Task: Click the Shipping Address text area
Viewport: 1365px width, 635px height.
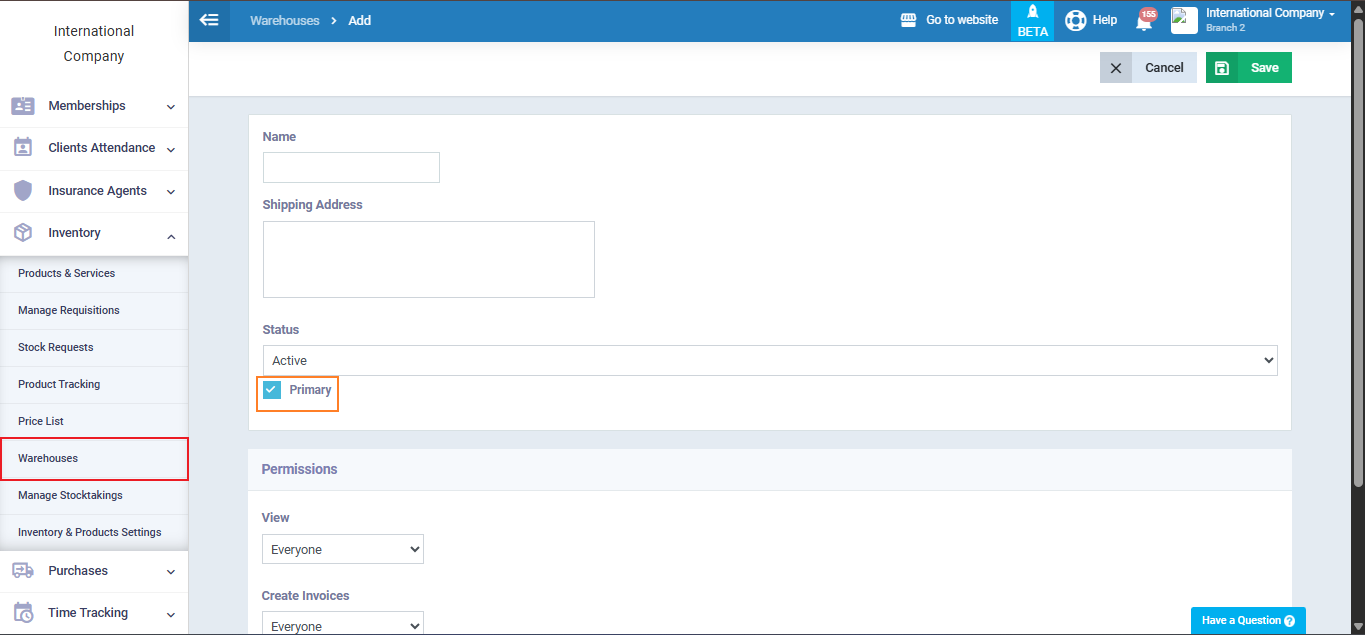Action: click(x=428, y=259)
